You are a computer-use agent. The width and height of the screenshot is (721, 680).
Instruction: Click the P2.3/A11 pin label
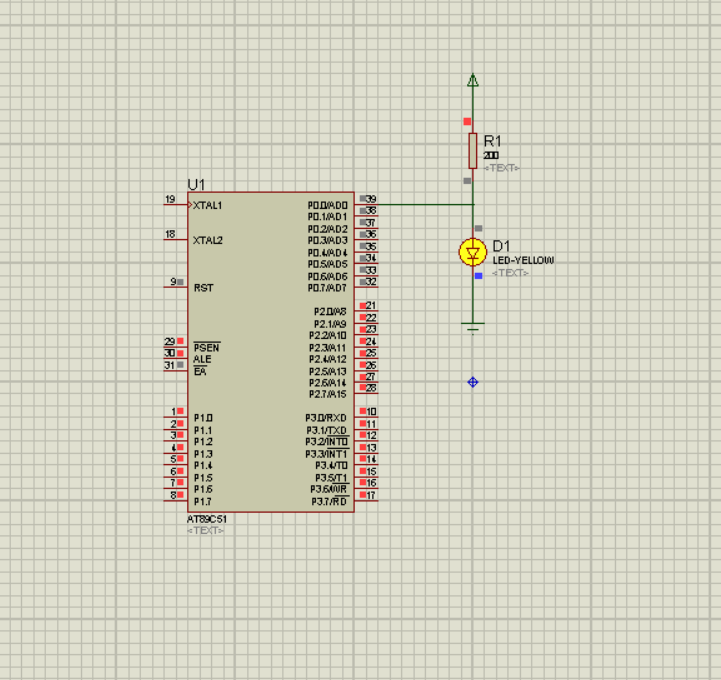(x=327, y=348)
